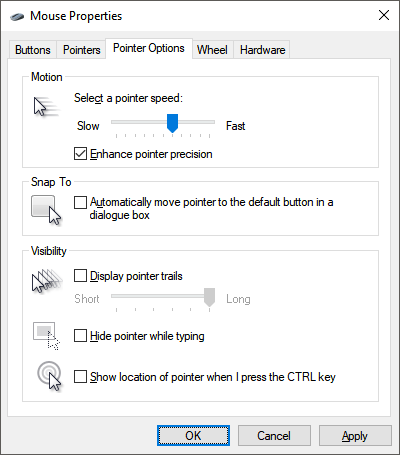Screen dimensions: 400x455
Task: Disable Enhance pointer precision checkbox
Action: click(x=80, y=154)
